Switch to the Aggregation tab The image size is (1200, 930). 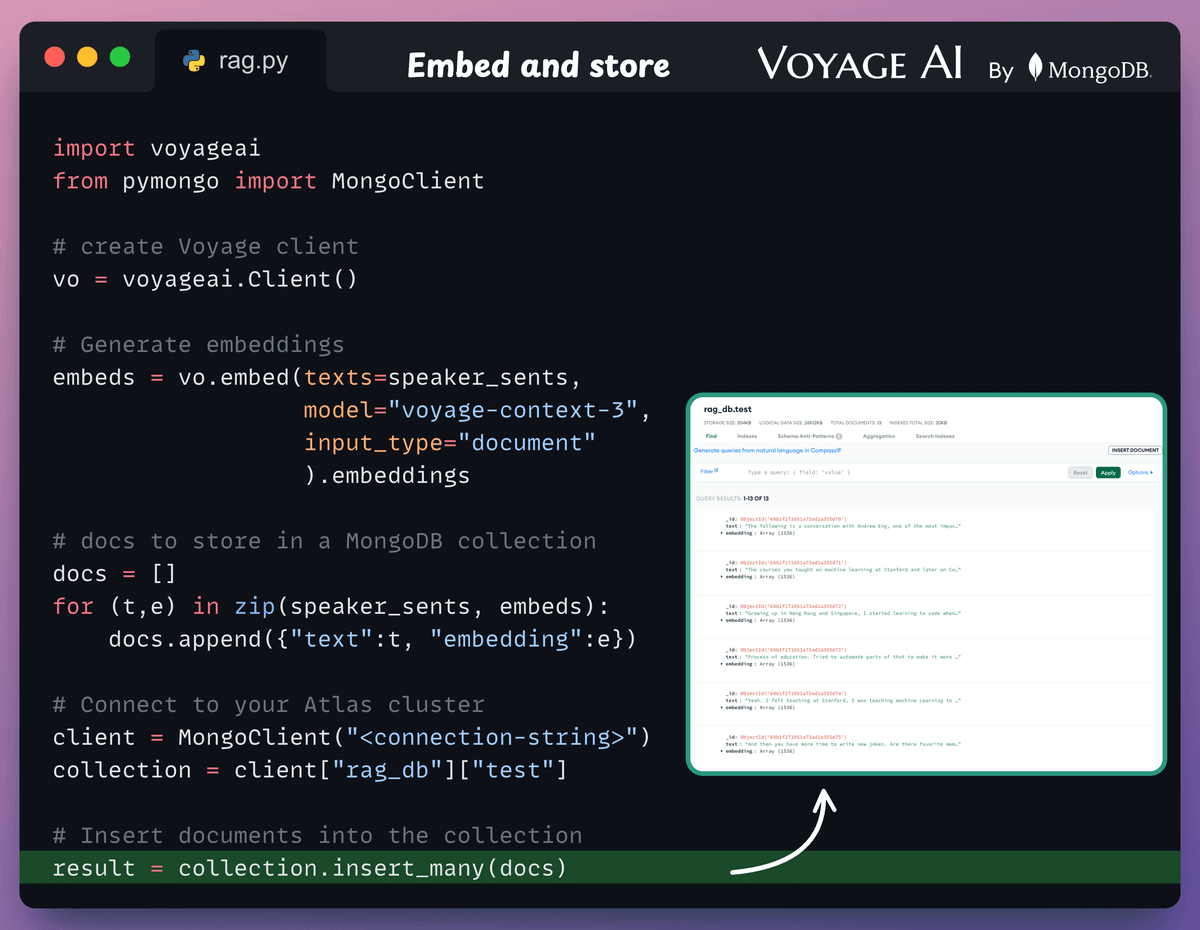(879, 436)
